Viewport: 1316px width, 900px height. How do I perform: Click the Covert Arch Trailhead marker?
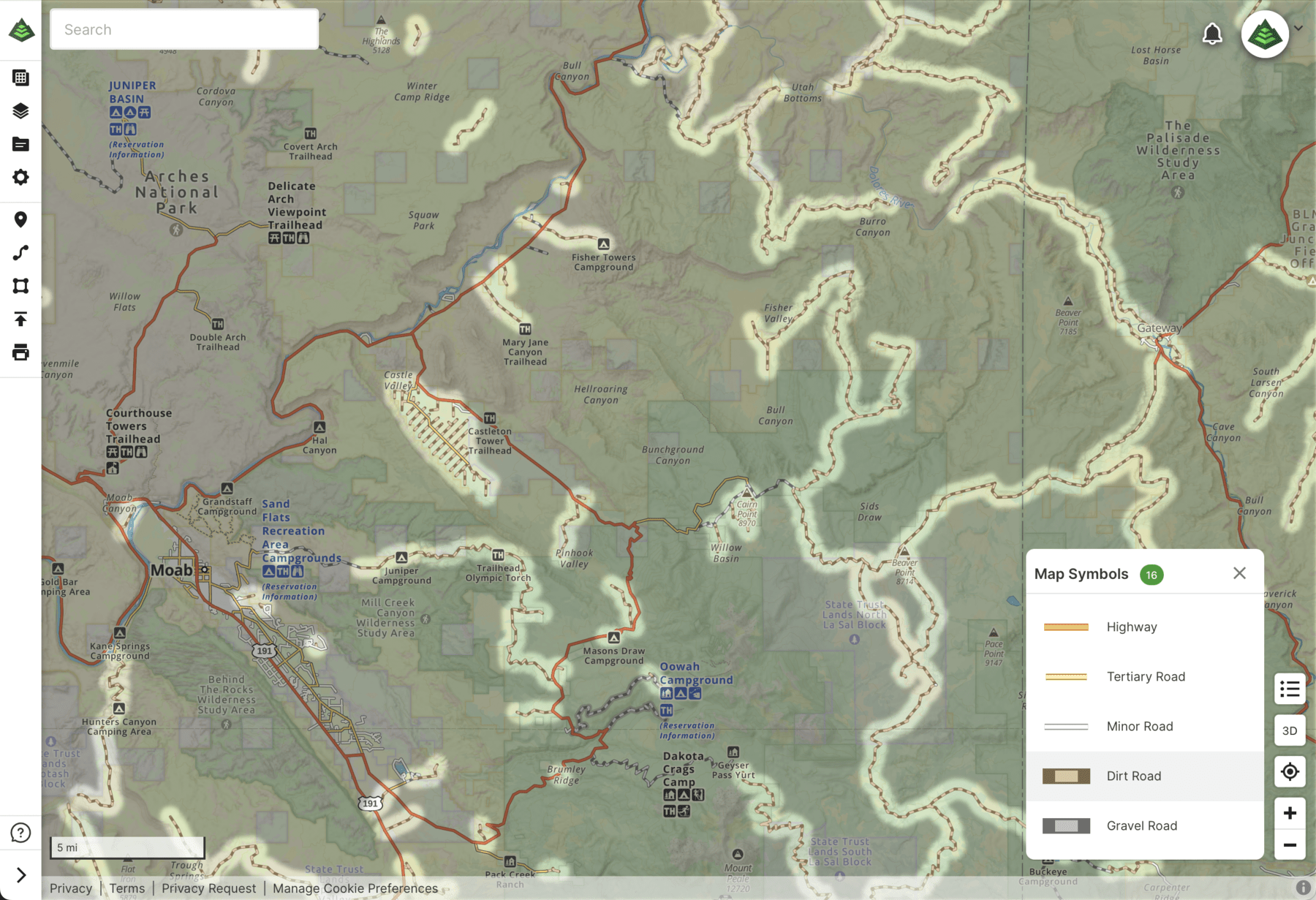coord(311,134)
